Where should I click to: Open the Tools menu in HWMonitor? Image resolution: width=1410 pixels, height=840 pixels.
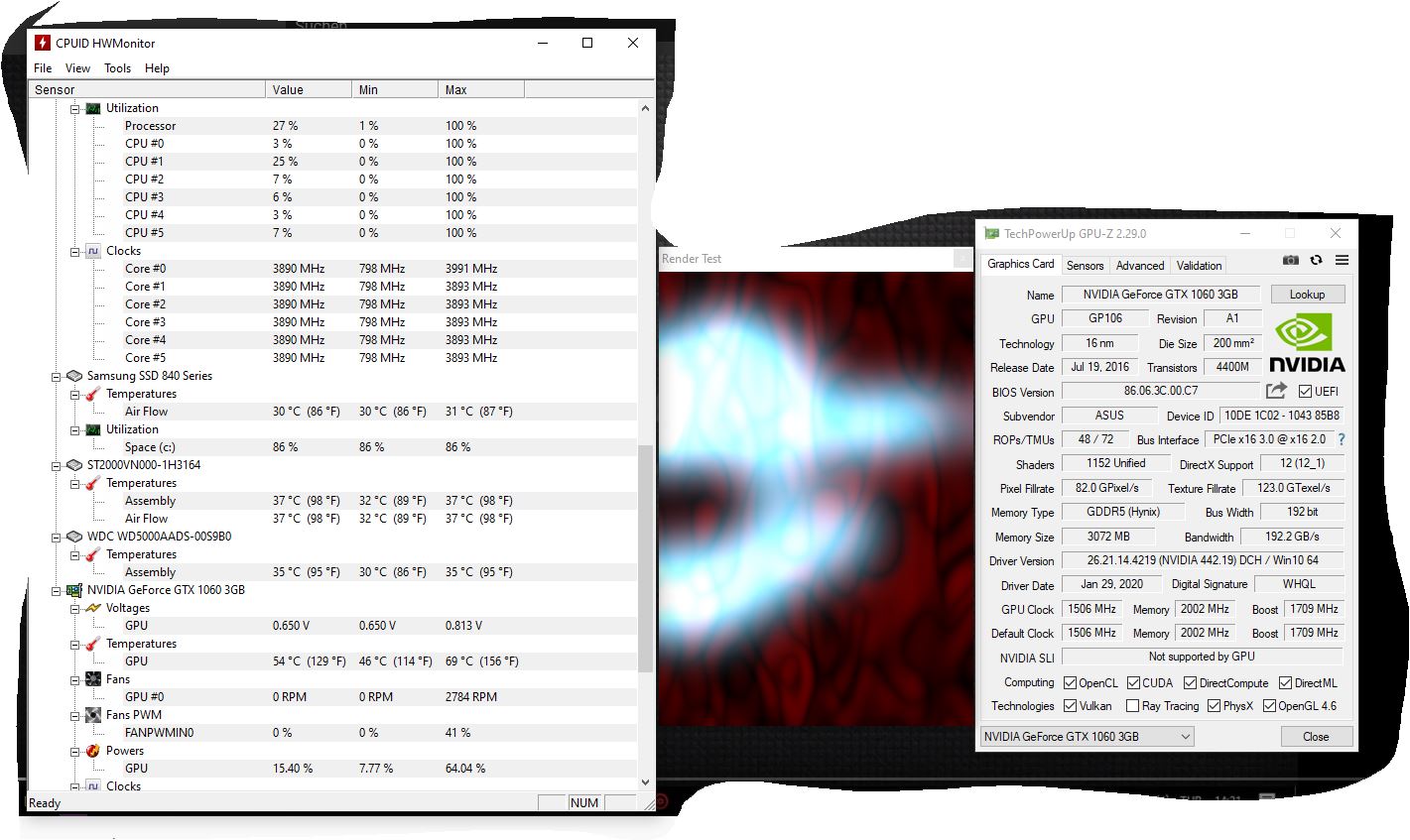[x=117, y=68]
